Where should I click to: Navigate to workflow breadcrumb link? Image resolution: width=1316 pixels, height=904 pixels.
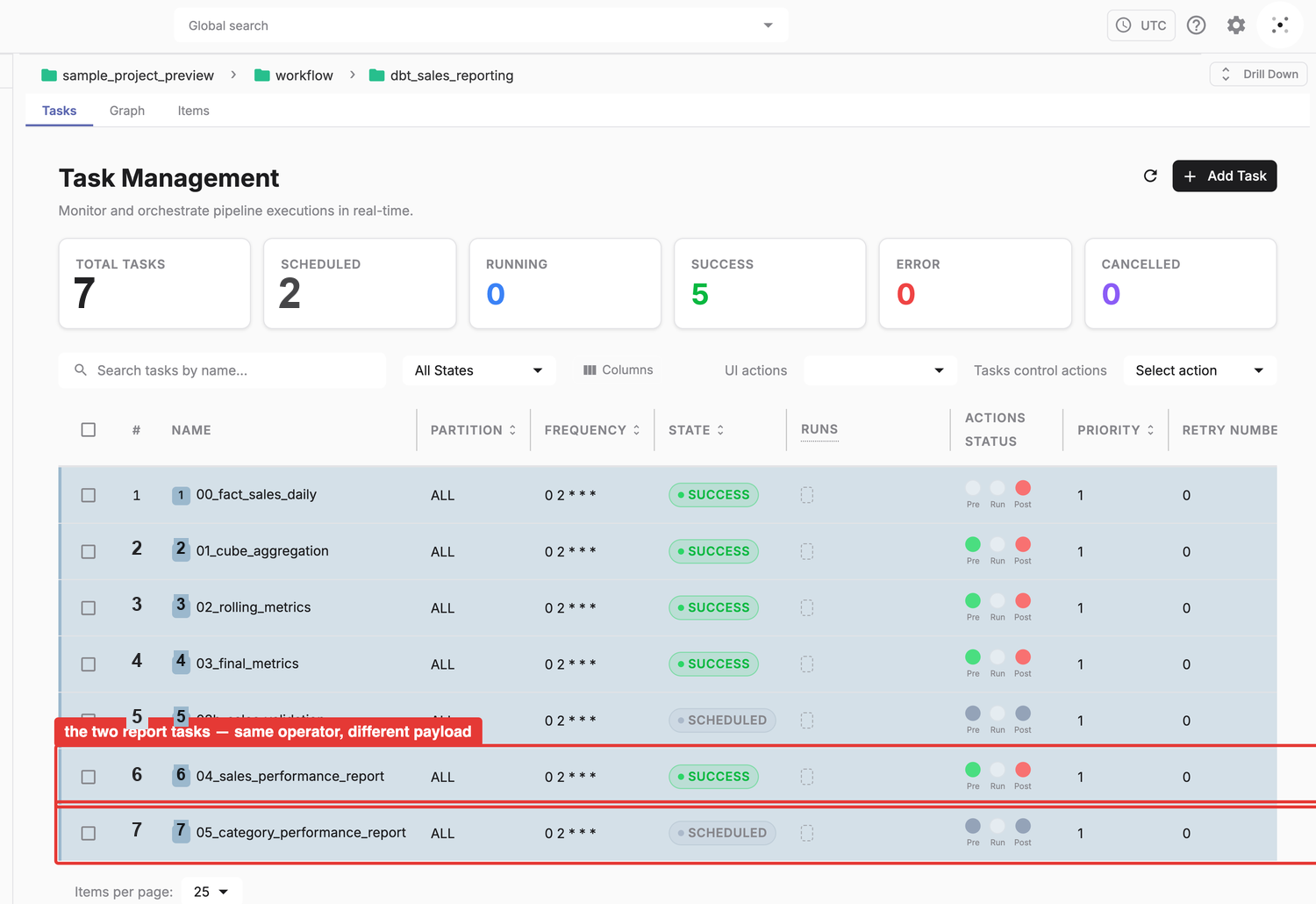304,75
